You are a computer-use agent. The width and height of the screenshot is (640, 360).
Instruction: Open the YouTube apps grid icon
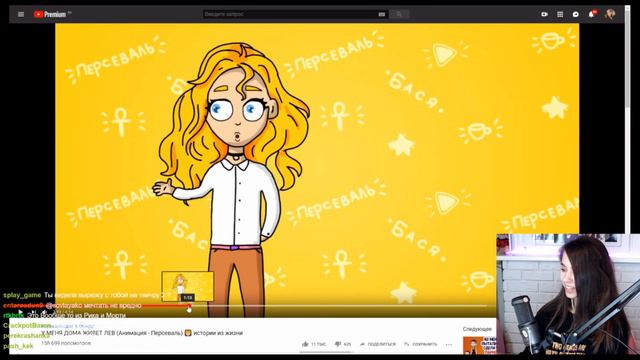560,14
